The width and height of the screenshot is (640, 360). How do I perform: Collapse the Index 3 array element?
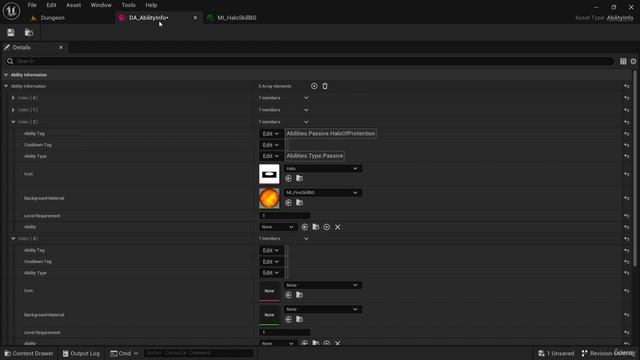13,238
